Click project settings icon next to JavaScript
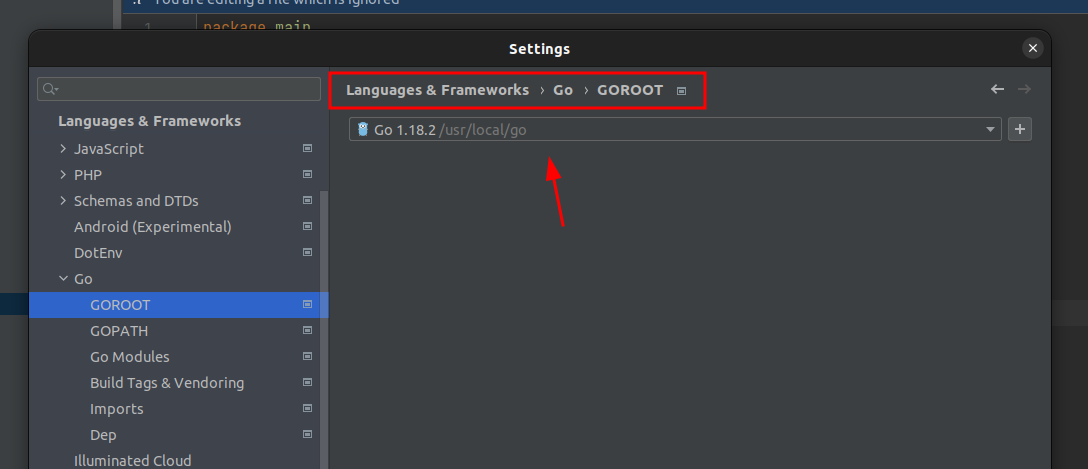Image resolution: width=1088 pixels, height=469 pixels. 307,148
